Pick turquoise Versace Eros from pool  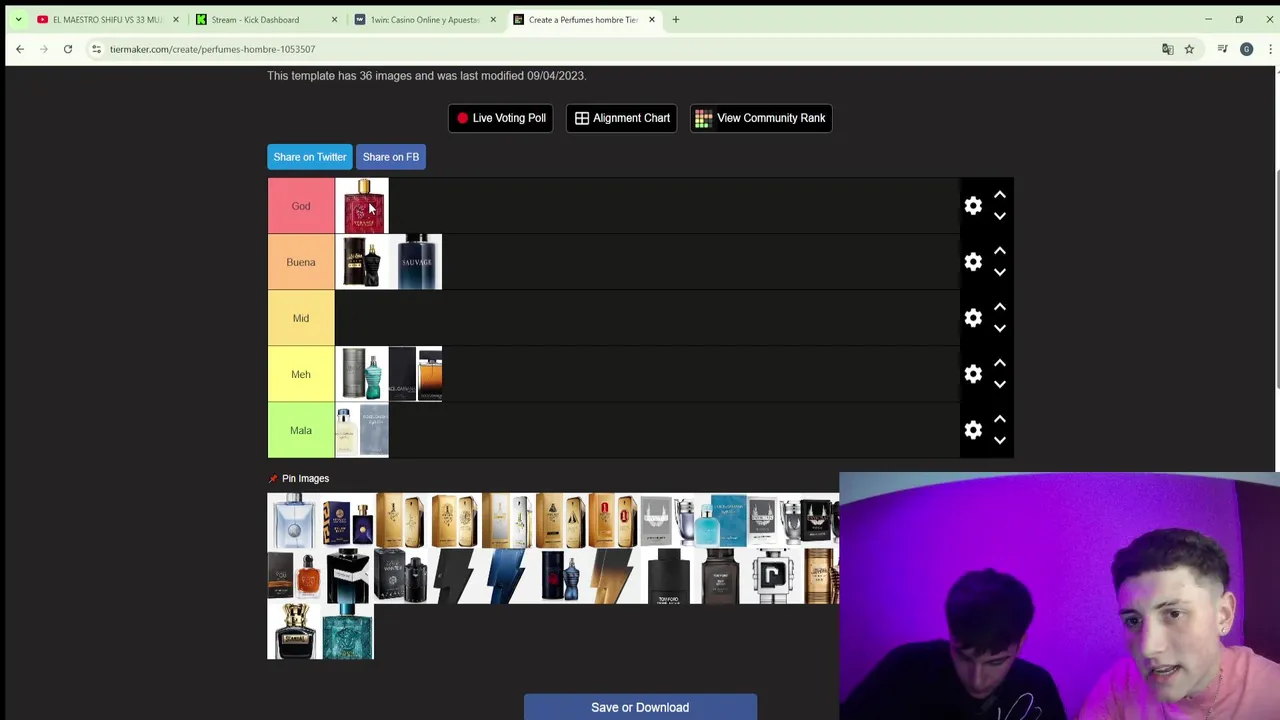tap(348, 631)
